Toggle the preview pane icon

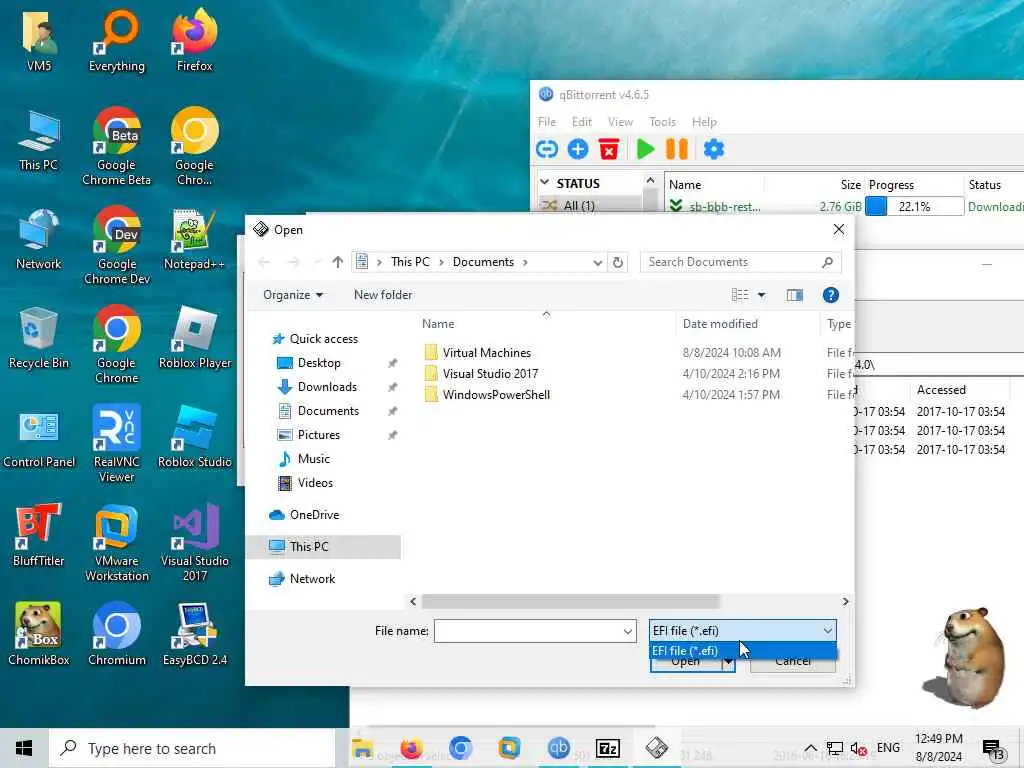coord(795,295)
